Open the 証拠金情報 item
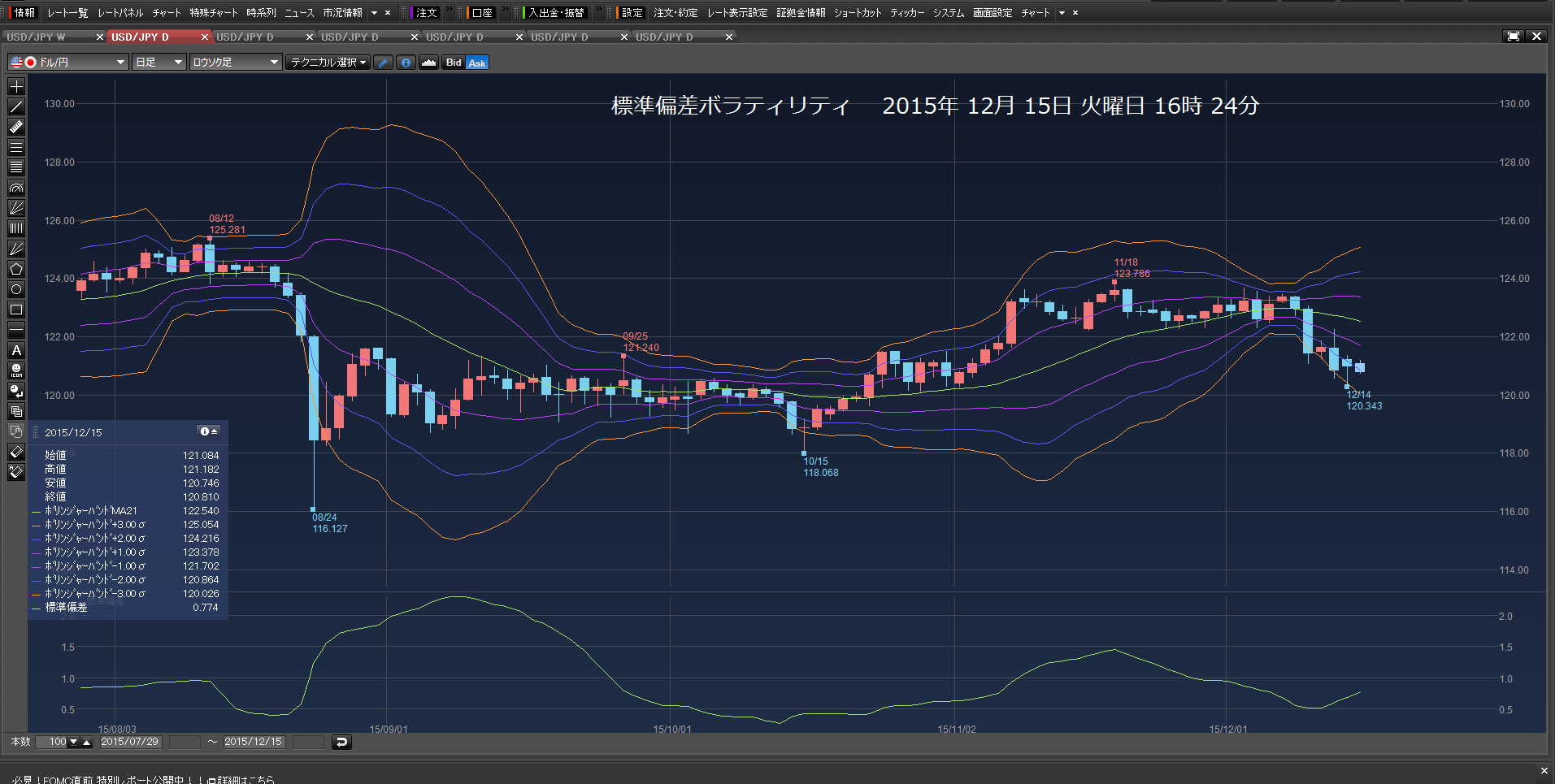 point(801,13)
